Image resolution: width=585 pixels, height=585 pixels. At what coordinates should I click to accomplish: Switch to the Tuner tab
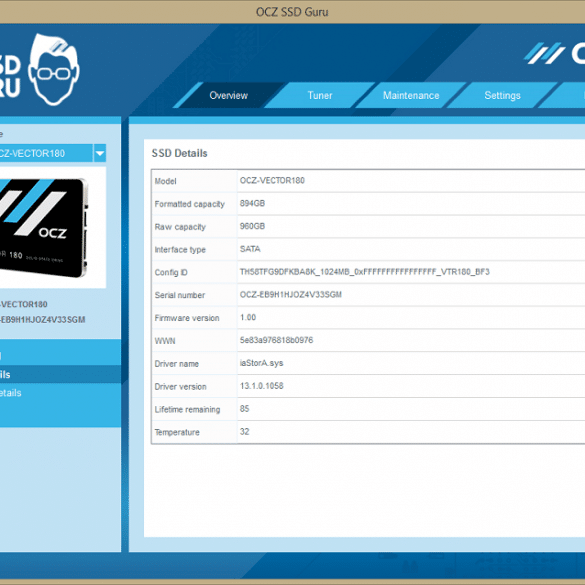[x=320, y=96]
